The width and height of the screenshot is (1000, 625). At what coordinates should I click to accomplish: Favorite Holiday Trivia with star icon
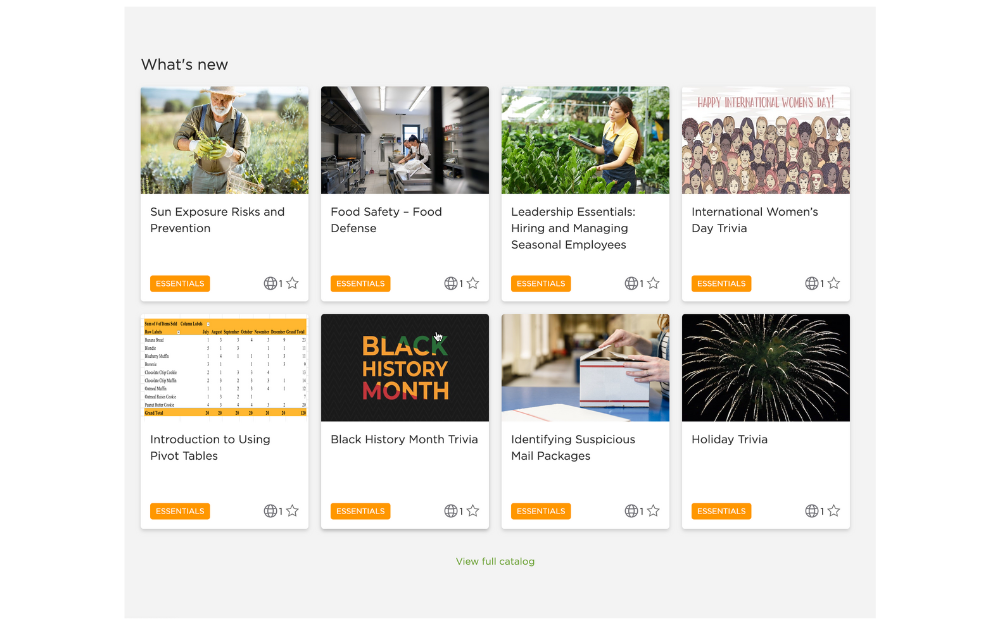[834, 511]
